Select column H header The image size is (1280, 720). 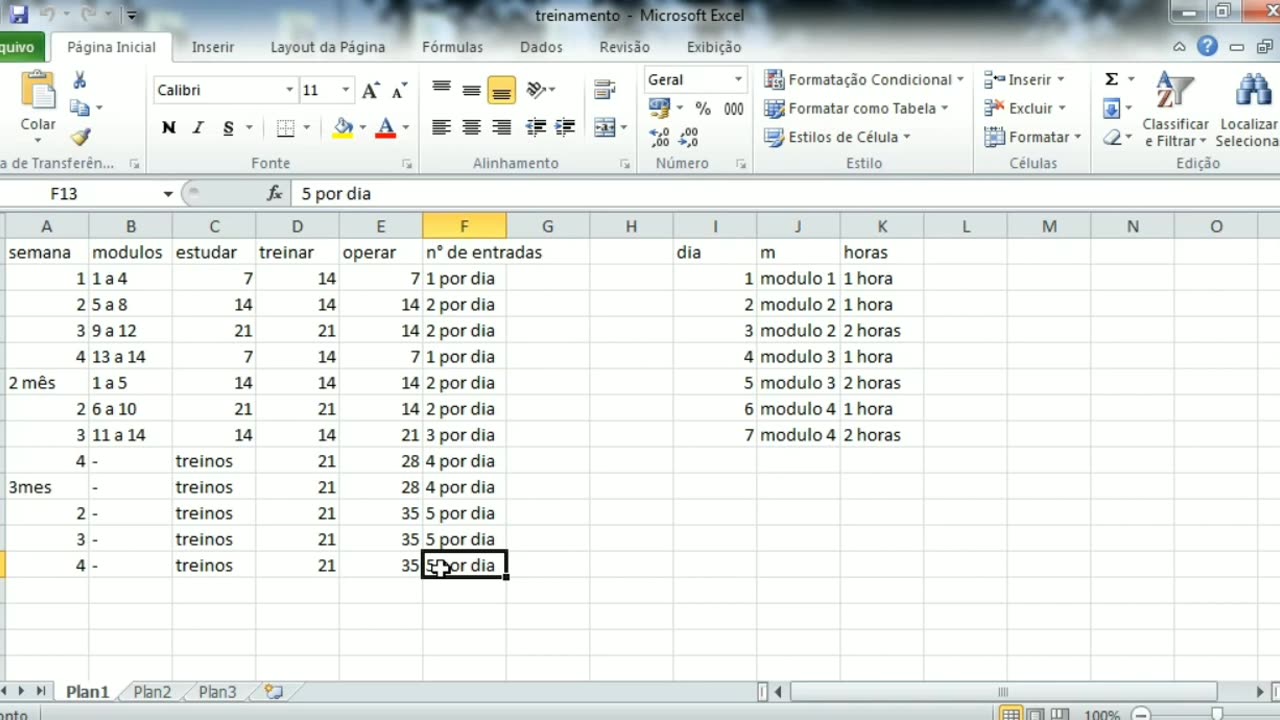pyautogui.click(x=631, y=227)
